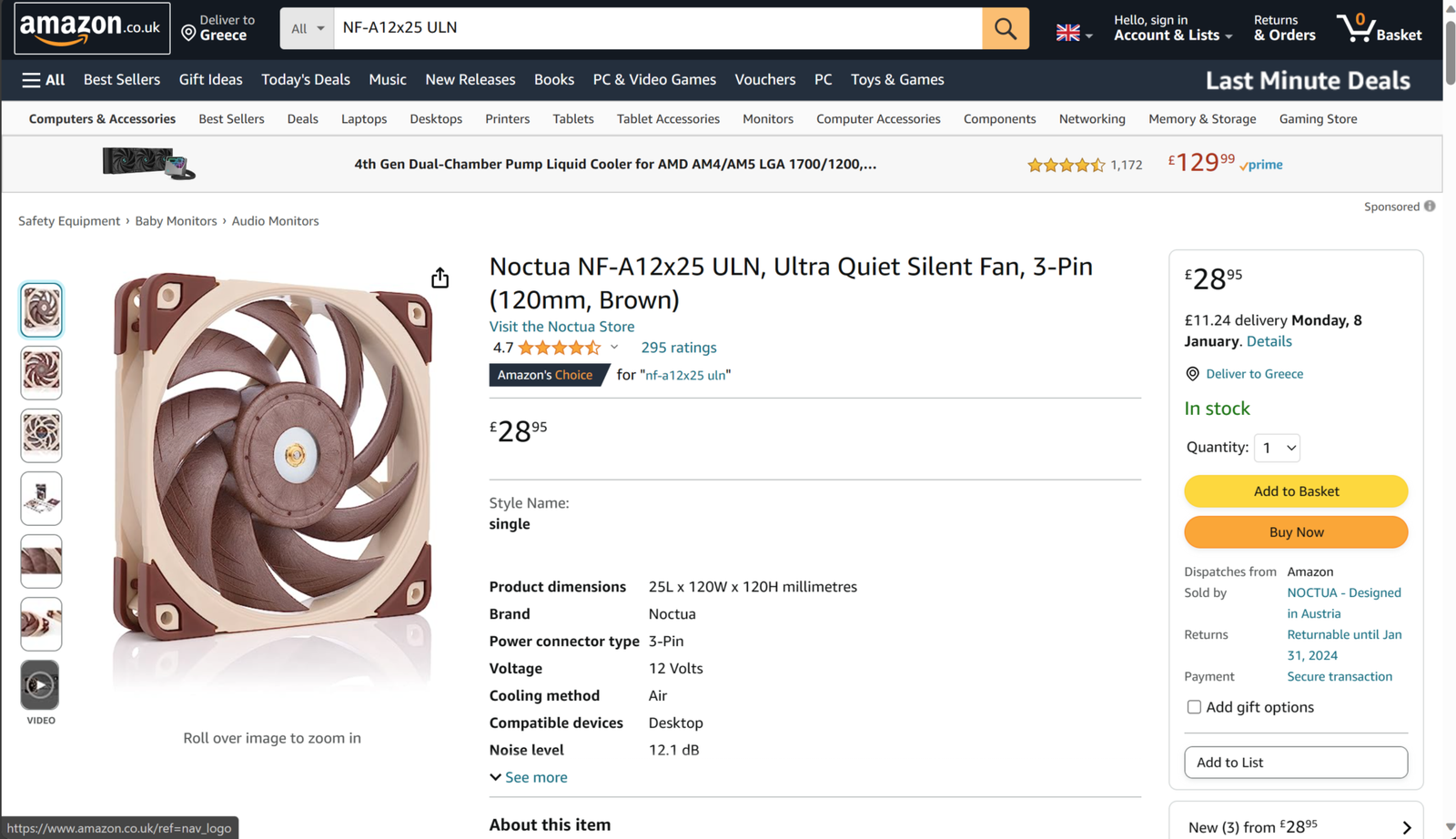Click the orange search magnifier button
This screenshot has height=839, width=1456.
click(1006, 28)
